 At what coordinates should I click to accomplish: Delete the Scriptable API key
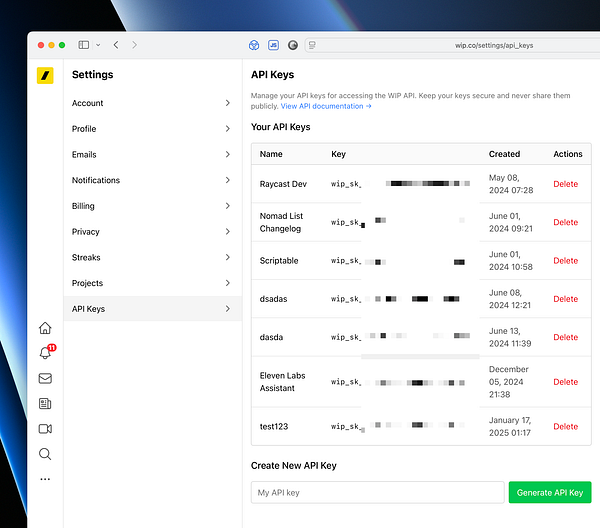point(565,261)
